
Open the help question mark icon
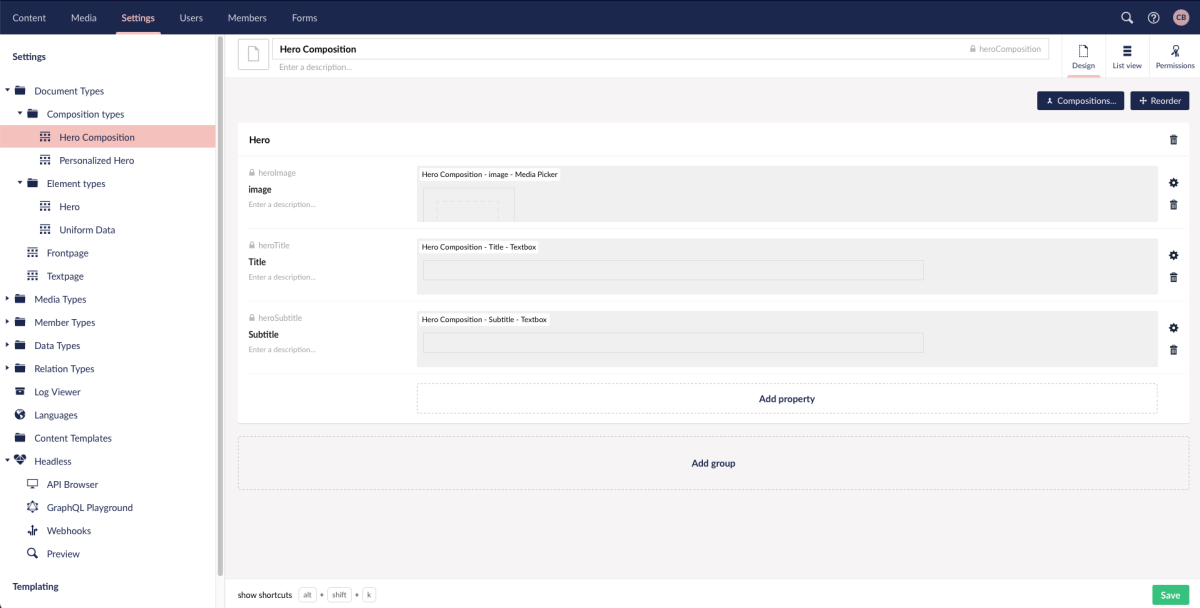(1153, 18)
